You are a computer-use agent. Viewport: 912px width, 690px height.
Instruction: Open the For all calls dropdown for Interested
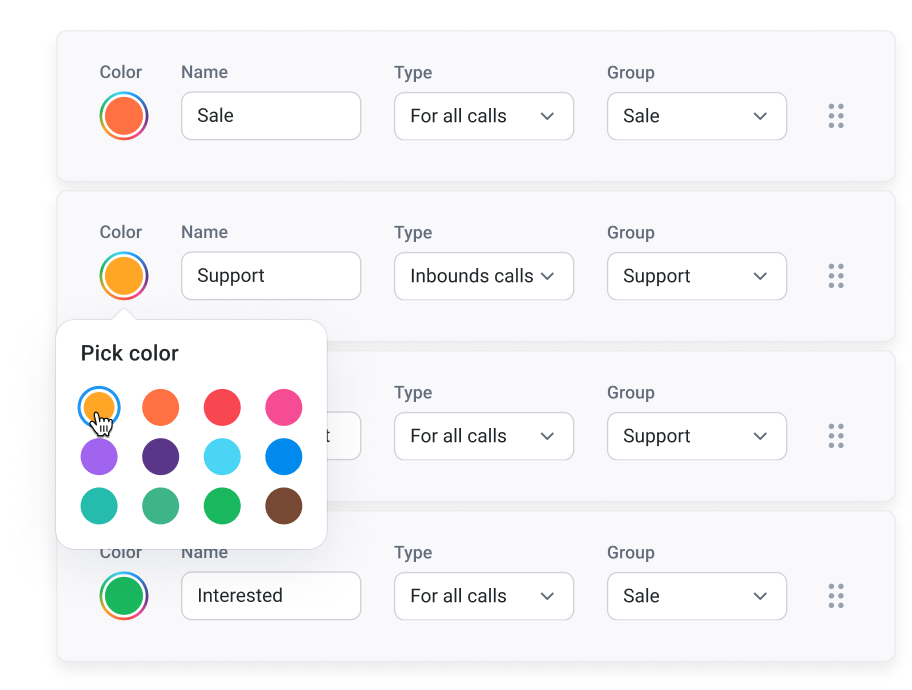tap(484, 596)
